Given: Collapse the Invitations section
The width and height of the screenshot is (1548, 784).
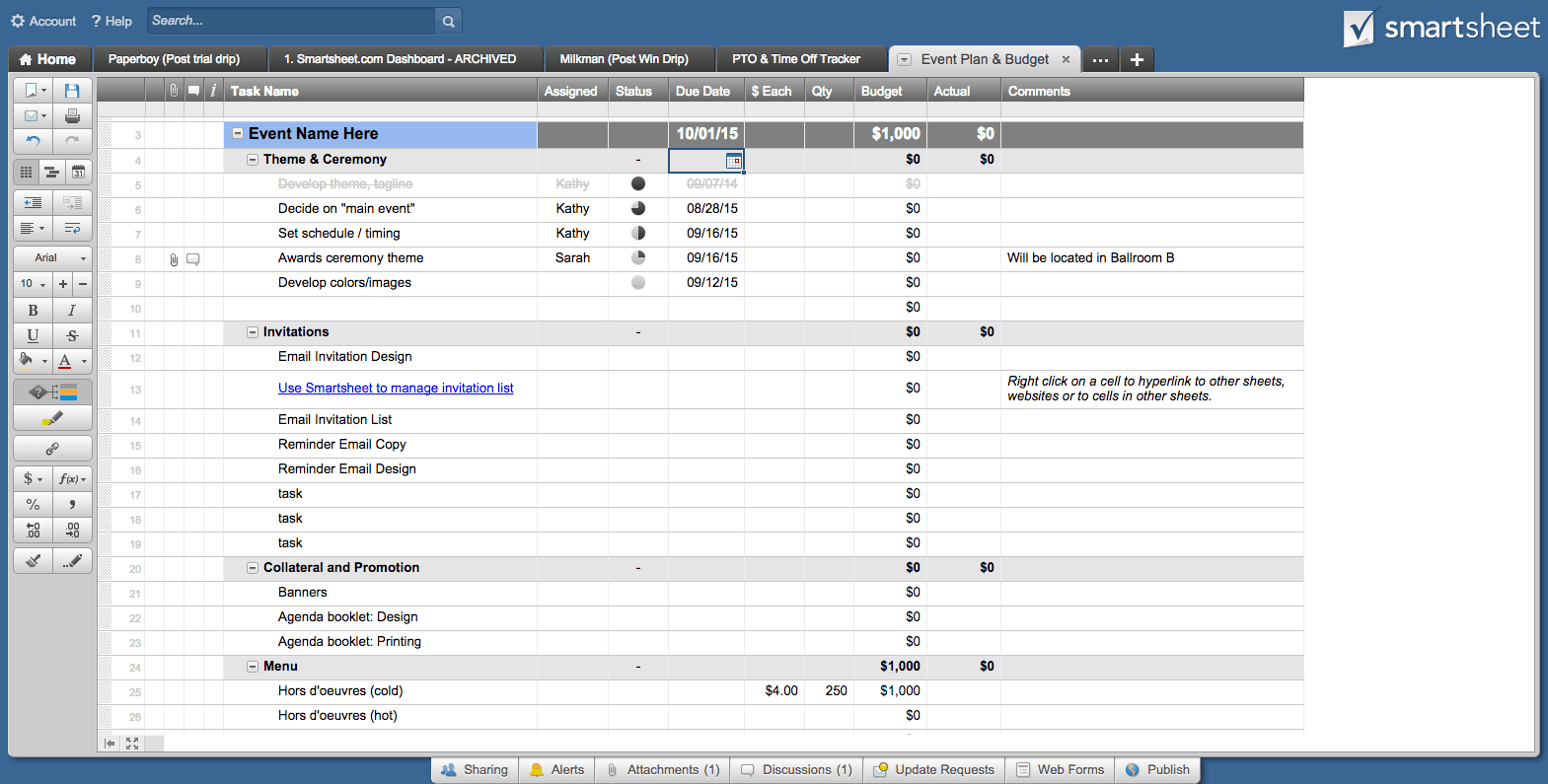Looking at the screenshot, I should coord(253,332).
